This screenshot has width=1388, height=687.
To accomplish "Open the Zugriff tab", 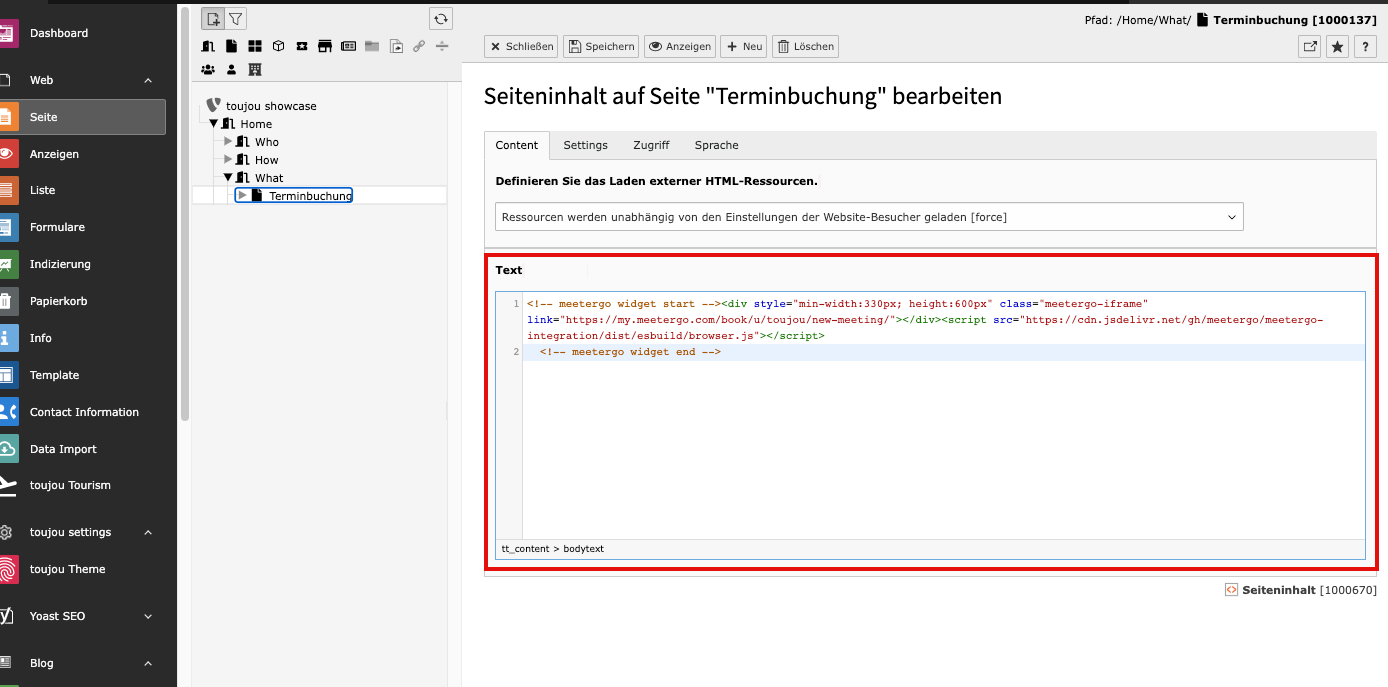I will tap(651, 145).
